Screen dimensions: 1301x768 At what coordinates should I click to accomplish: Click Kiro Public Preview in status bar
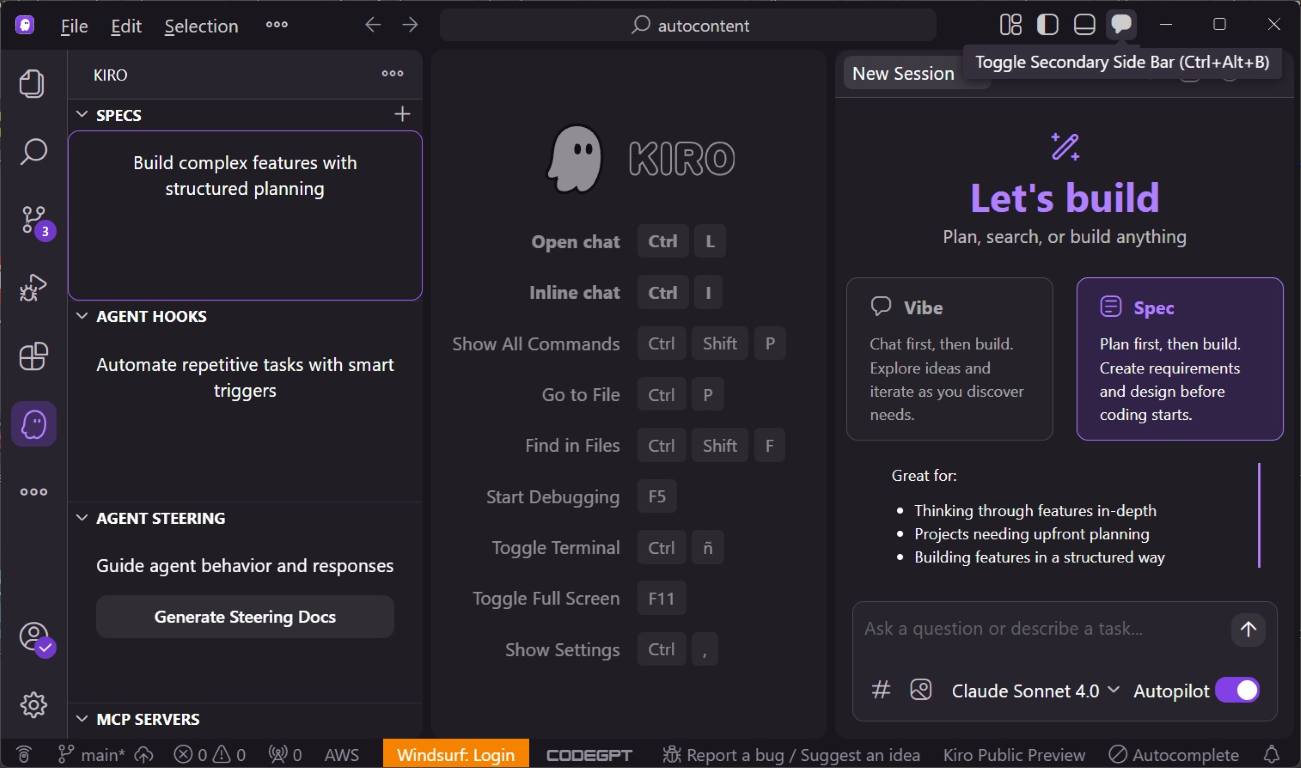[x=1014, y=755]
